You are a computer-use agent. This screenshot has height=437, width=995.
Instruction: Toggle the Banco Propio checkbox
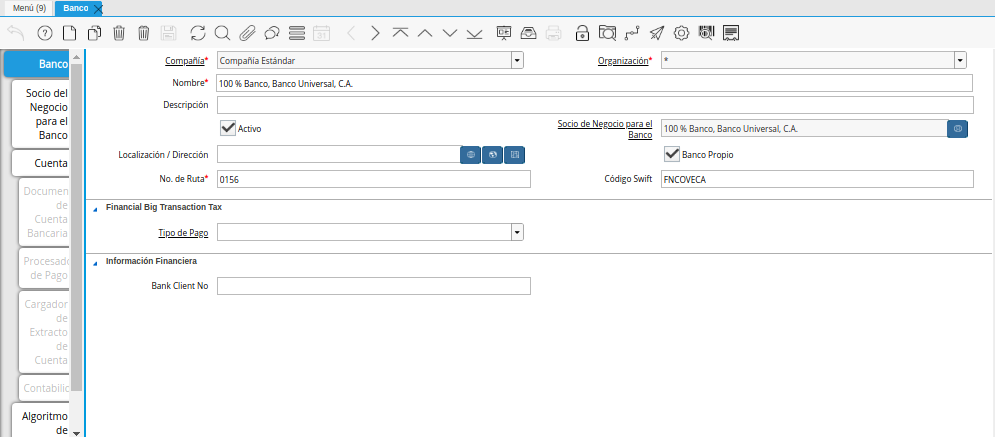pyautogui.click(x=672, y=154)
